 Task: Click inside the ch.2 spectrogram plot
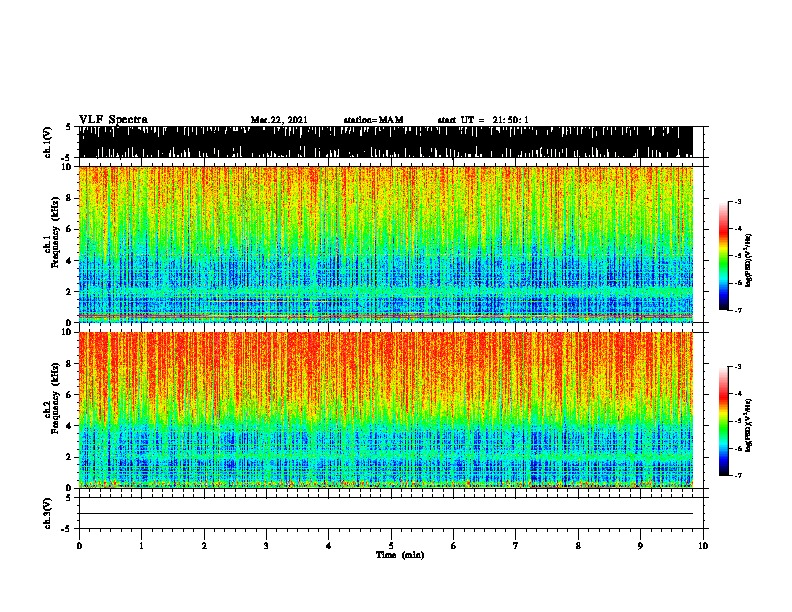(x=385, y=410)
